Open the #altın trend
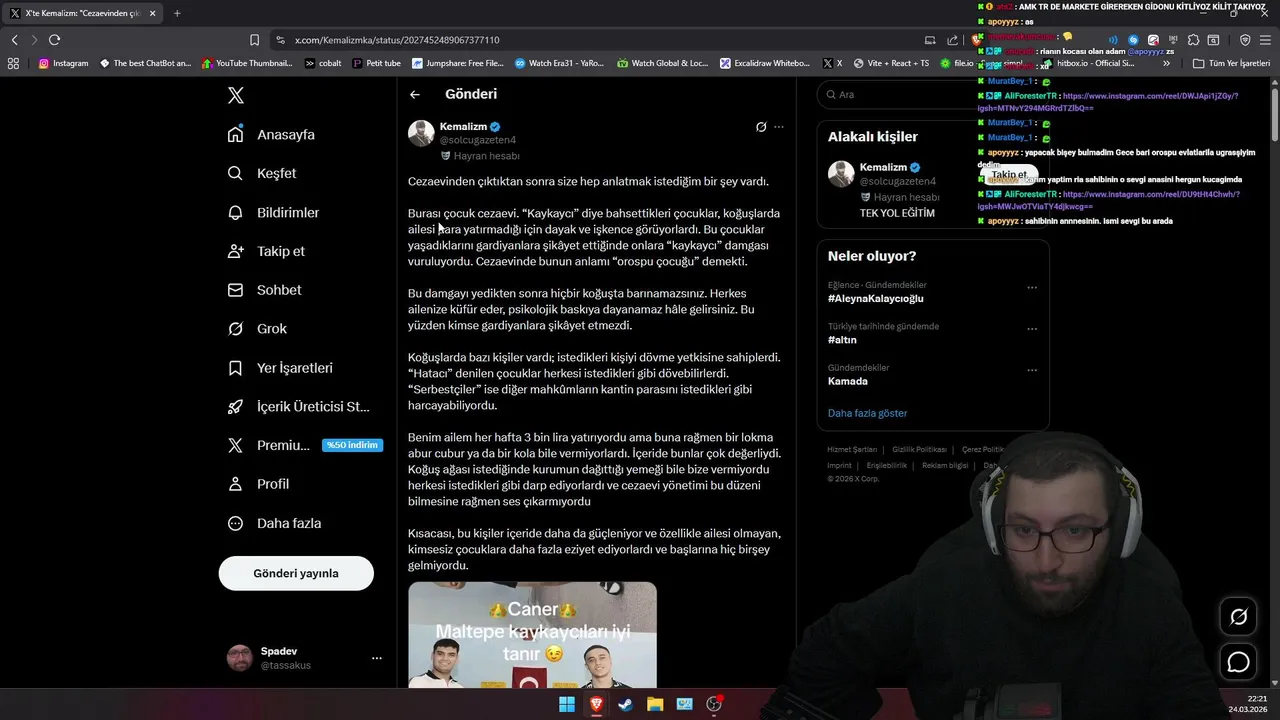This screenshot has width=1280, height=720. 842,340
